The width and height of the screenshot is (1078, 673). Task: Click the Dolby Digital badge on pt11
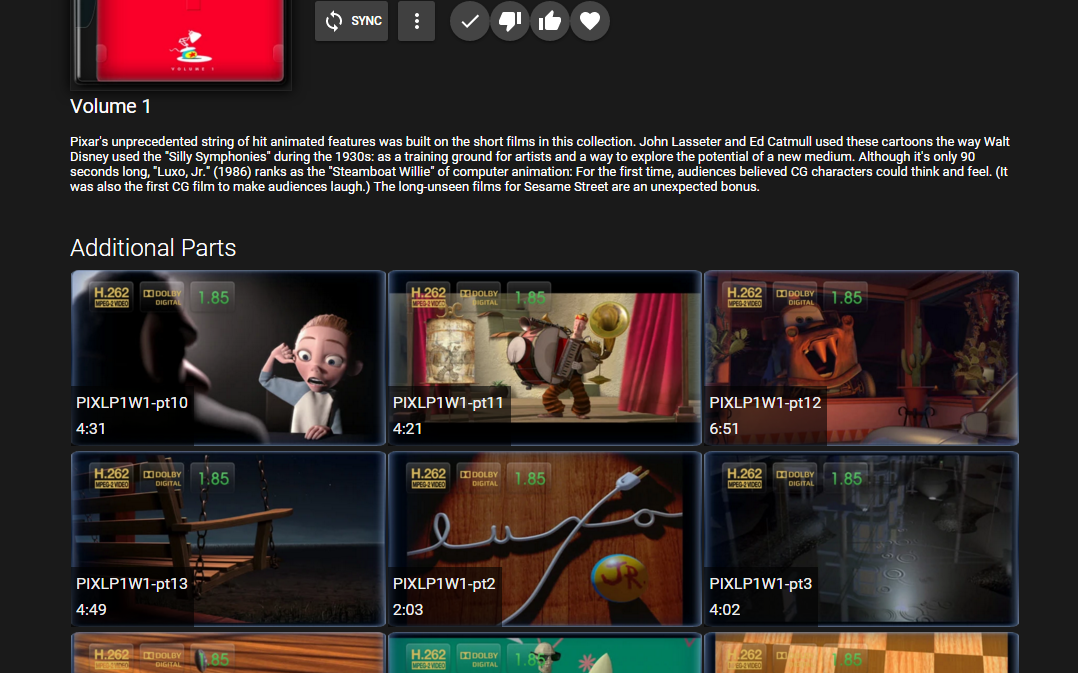click(478, 296)
